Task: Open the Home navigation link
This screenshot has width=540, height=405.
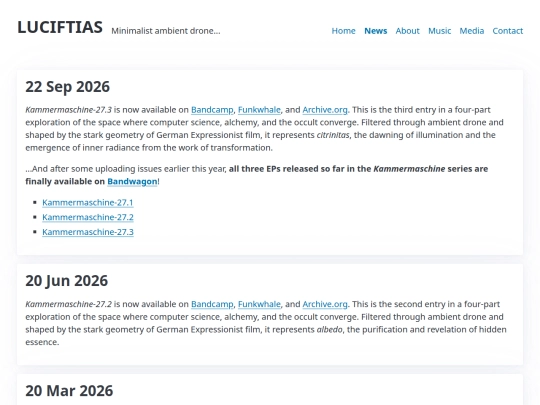Action: [x=343, y=31]
